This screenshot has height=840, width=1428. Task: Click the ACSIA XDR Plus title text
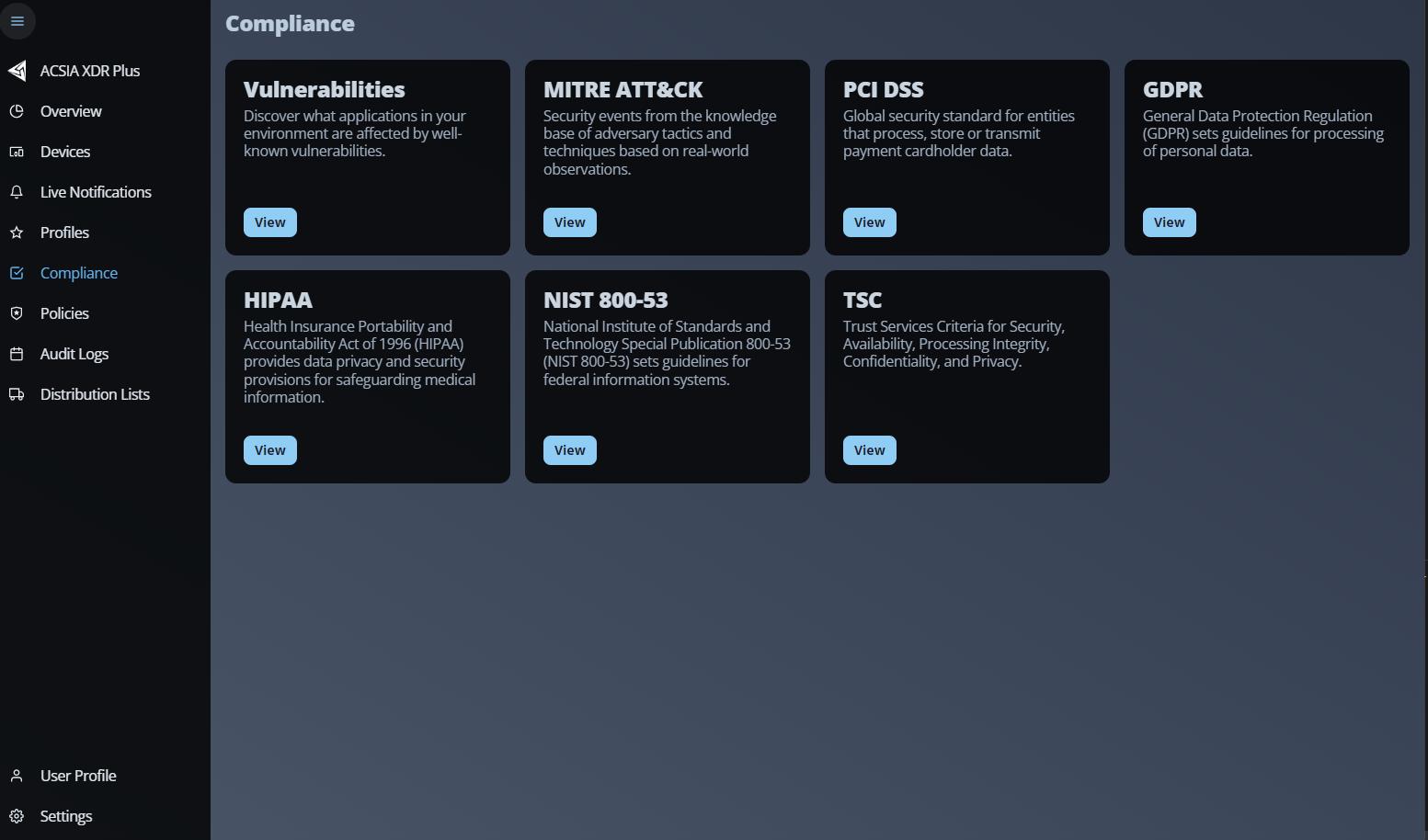tap(90, 71)
